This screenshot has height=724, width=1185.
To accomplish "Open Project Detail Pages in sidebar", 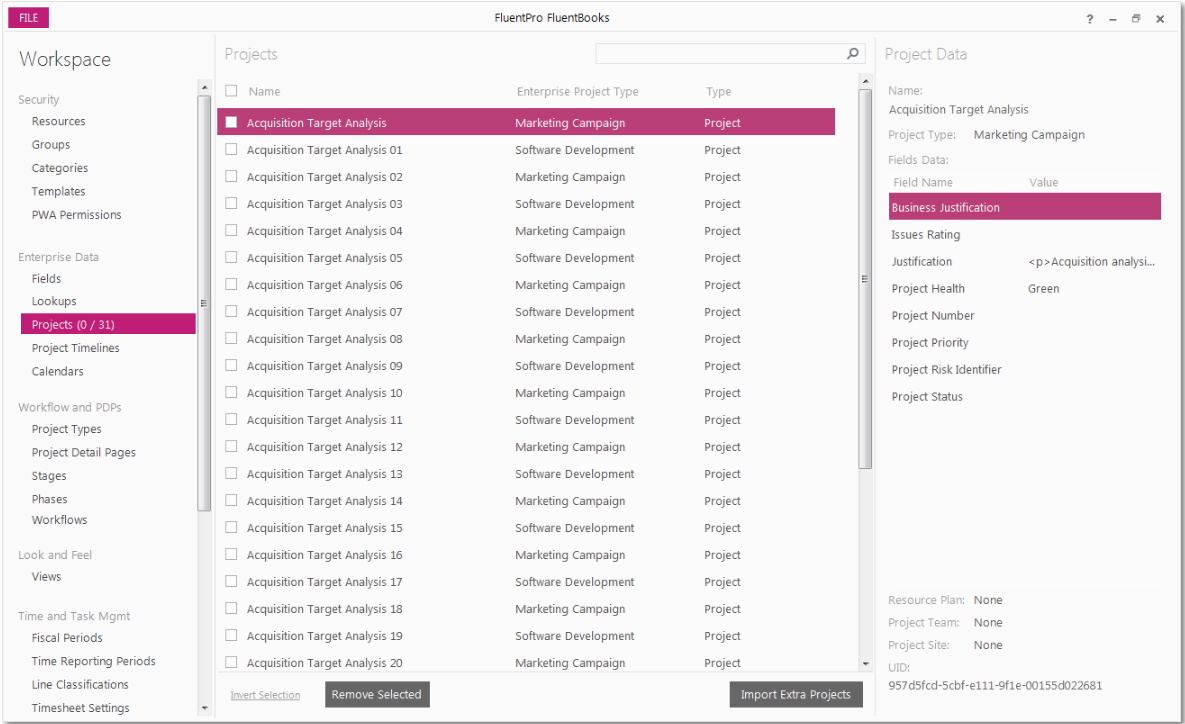I will [84, 452].
